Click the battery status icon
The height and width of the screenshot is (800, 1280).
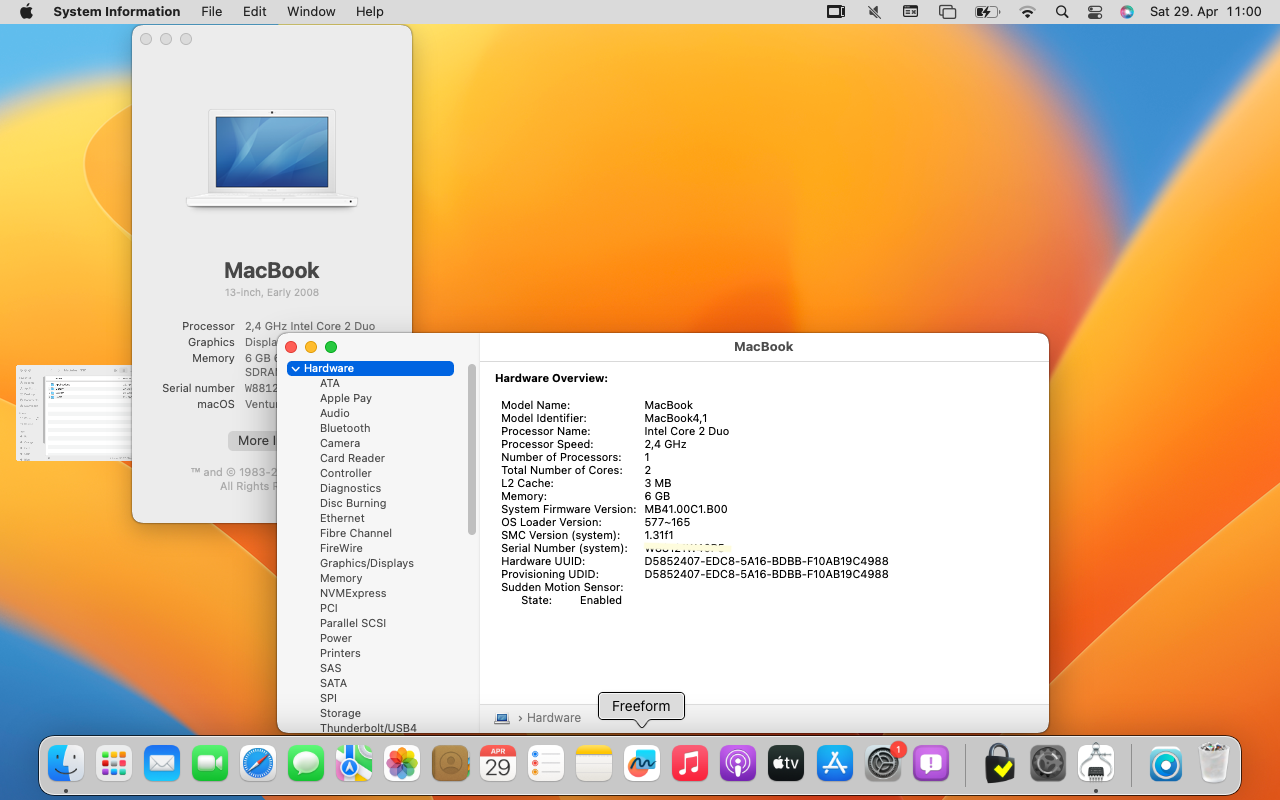(987, 12)
